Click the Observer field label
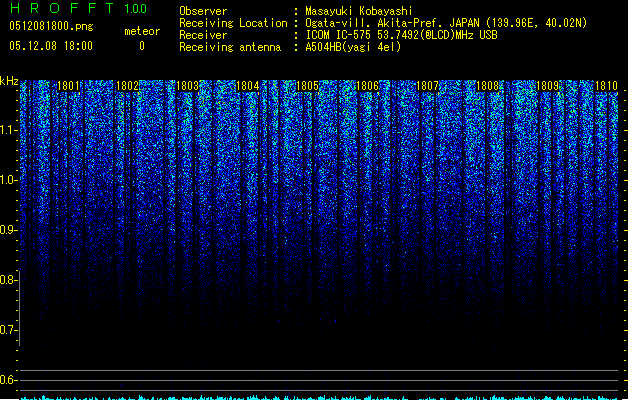The image size is (629, 400). [x=203, y=11]
